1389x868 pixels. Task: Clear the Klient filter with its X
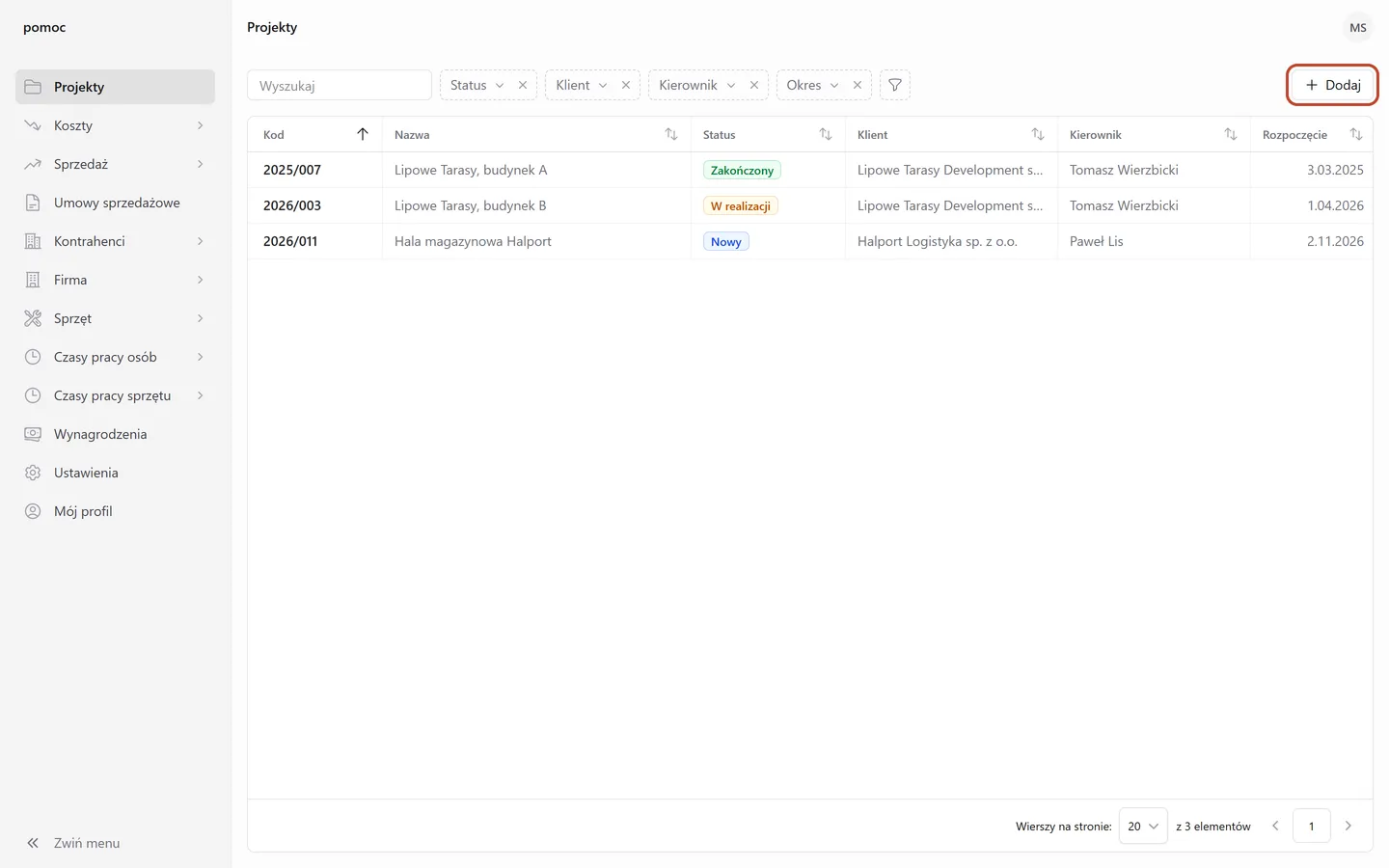point(626,85)
